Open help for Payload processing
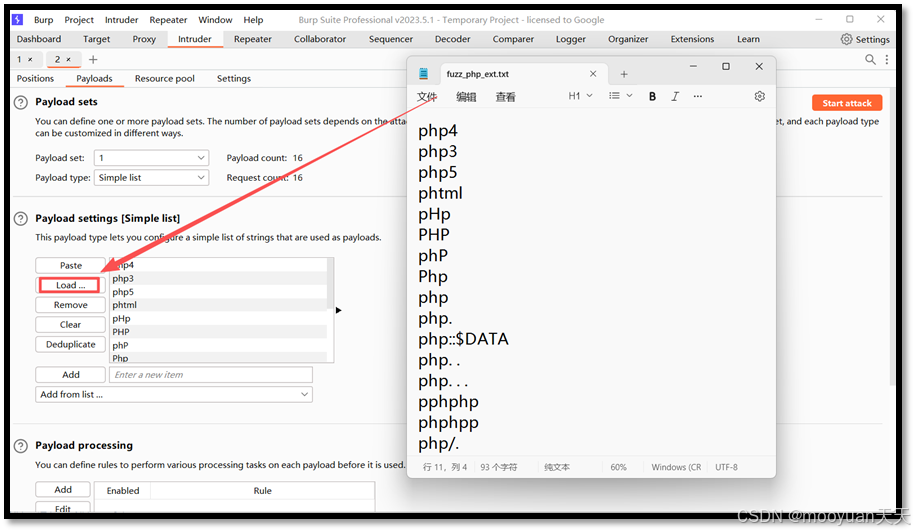Image resolution: width=915 pixels, height=532 pixels. (20, 446)
